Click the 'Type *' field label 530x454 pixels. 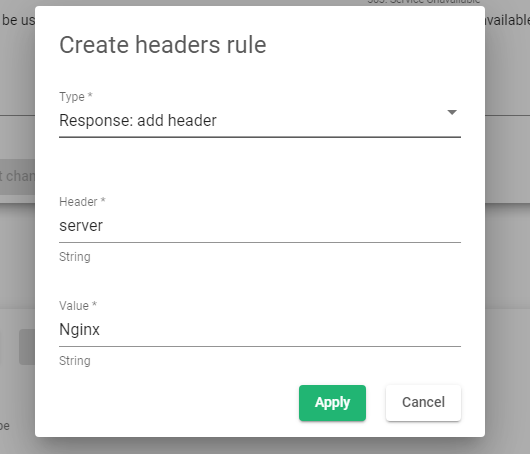(76, 97)
